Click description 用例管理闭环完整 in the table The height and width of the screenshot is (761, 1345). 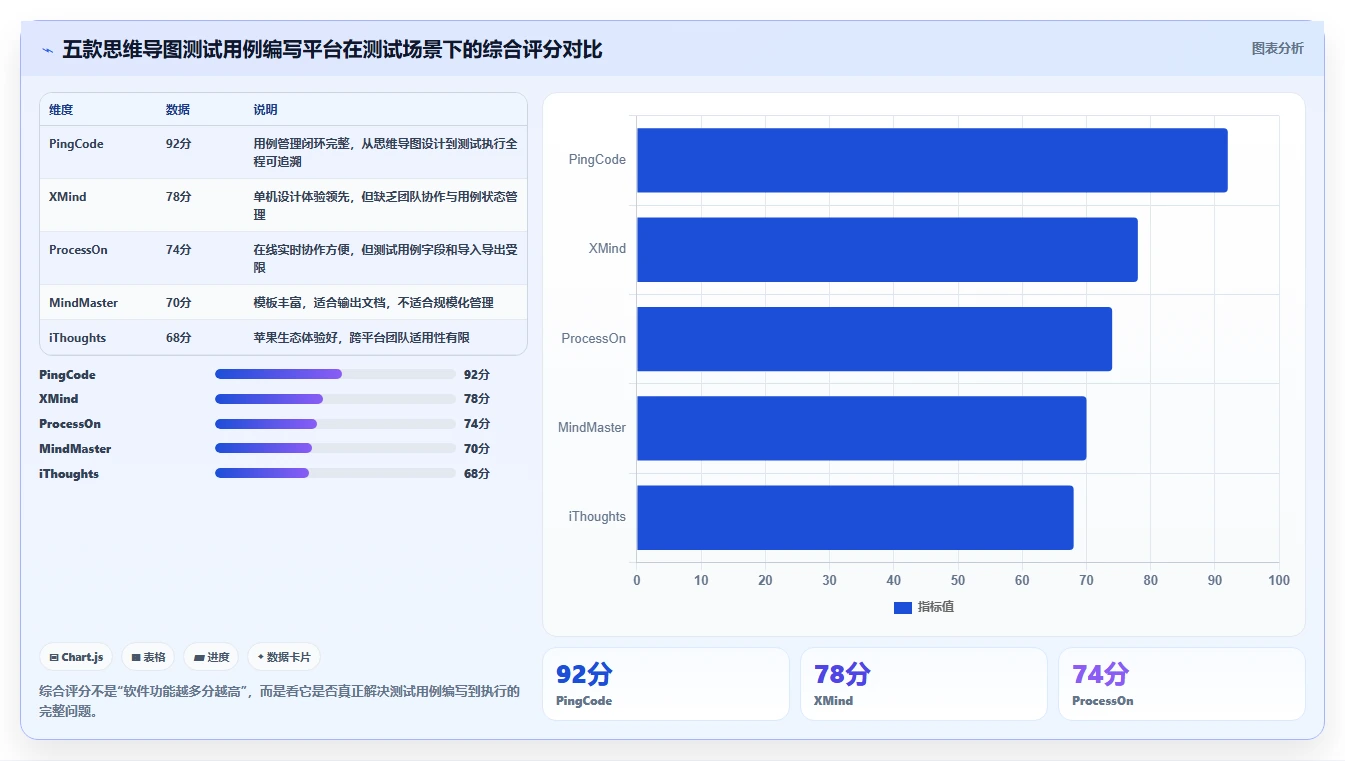coord(385,152)
